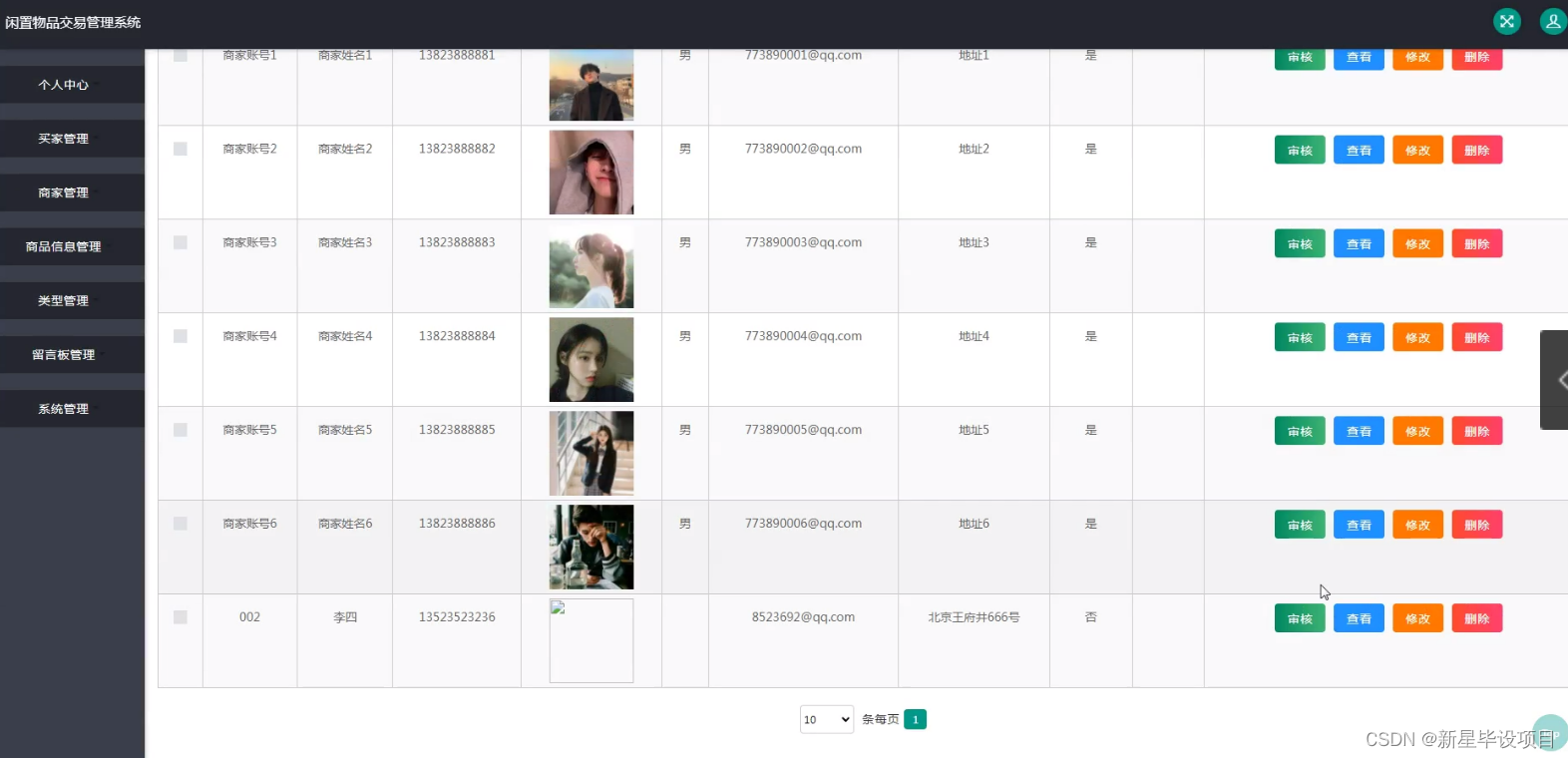
Task: Click 审核 for 商家账号5
Action: pyautogui.click(x=1300, y=432)
